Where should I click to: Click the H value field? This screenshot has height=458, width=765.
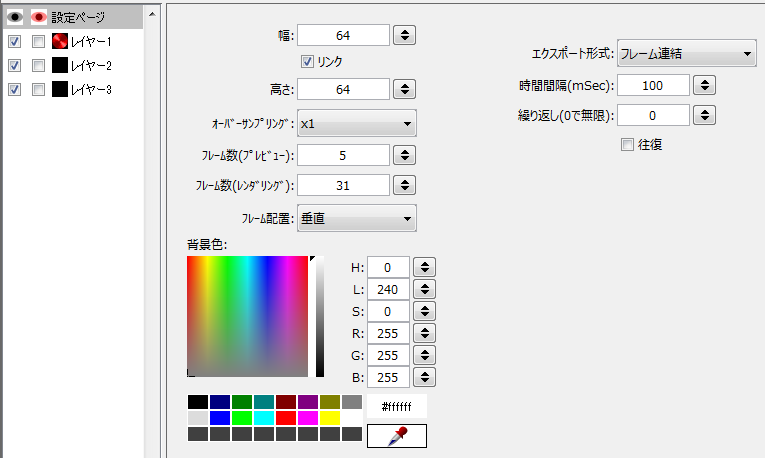388,267
